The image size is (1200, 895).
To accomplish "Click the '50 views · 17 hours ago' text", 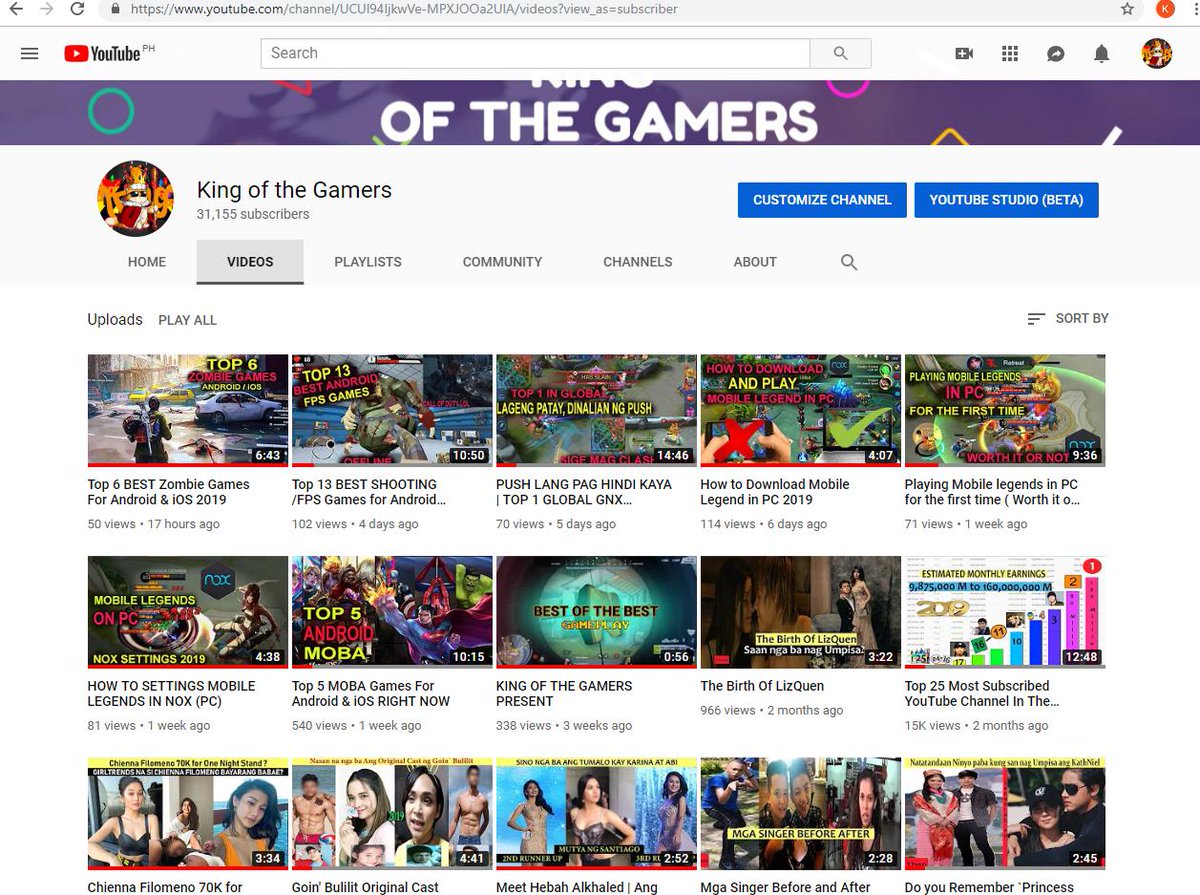I will (154, 524).
